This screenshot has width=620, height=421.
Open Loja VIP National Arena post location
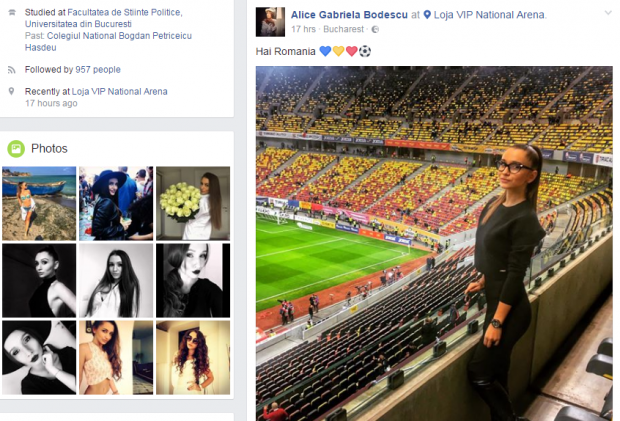coord(489,15)
